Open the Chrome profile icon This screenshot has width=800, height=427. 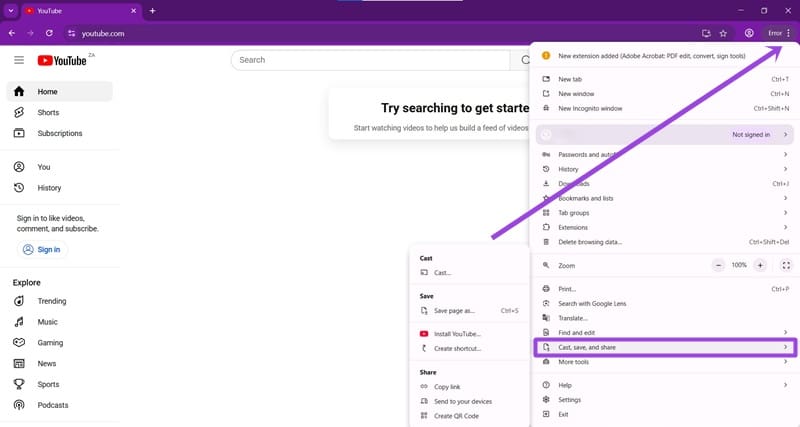749,33
